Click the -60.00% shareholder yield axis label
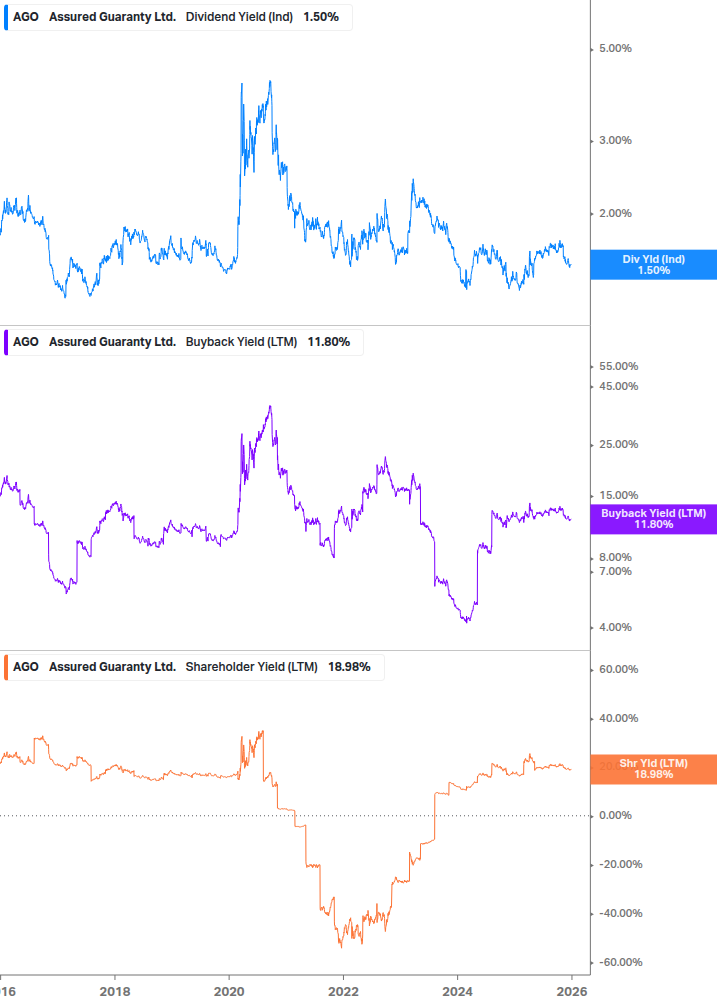 [x=620, y=963]
